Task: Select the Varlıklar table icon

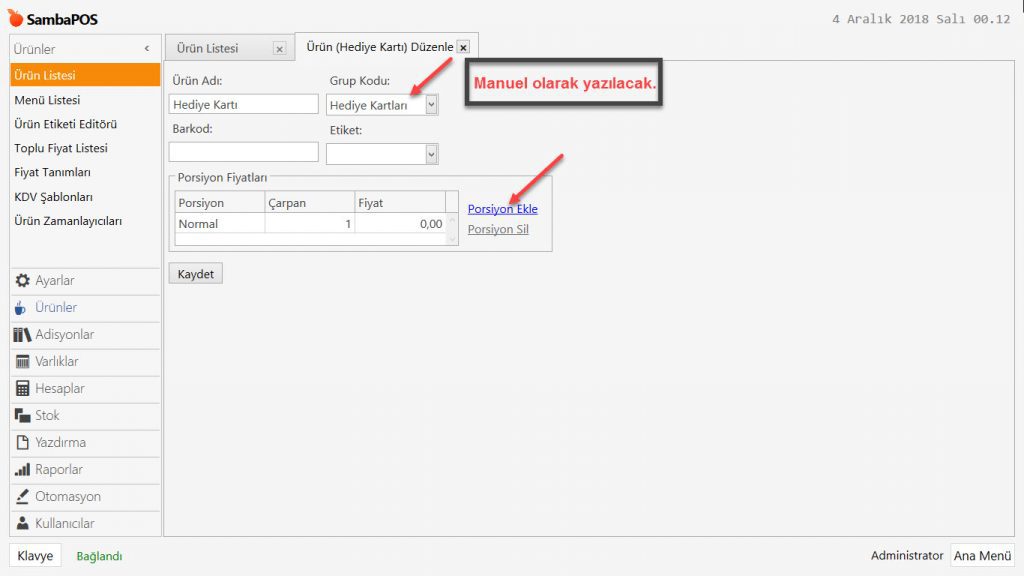Action: coord(22,362)
